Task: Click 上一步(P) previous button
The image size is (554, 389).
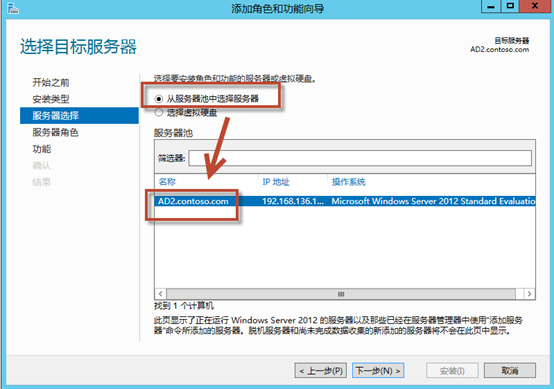Action: [x=320, y=371]
